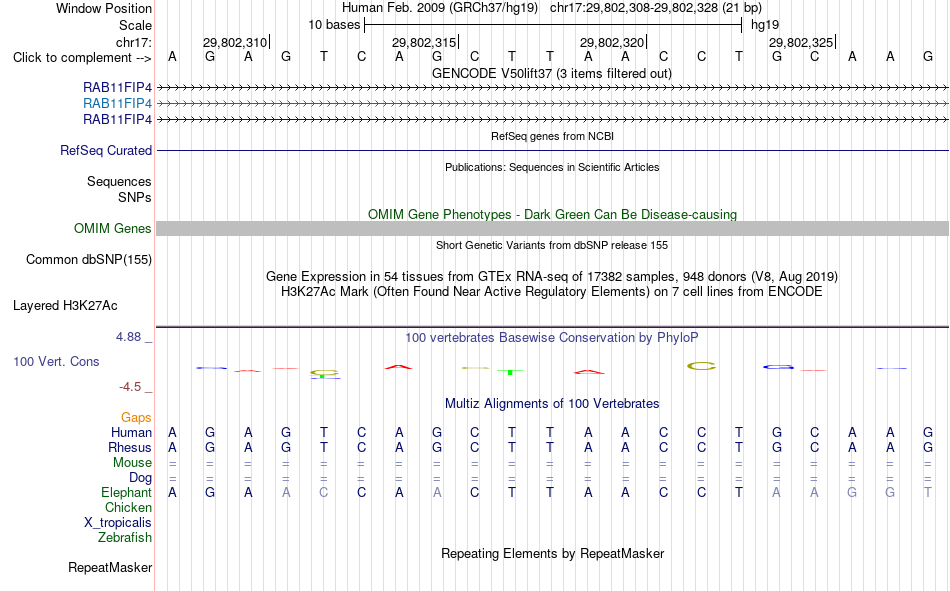
Task: Click '100 vertebrates Basewise Conservation by PhyloP'
Action: [x=552, y=338]
